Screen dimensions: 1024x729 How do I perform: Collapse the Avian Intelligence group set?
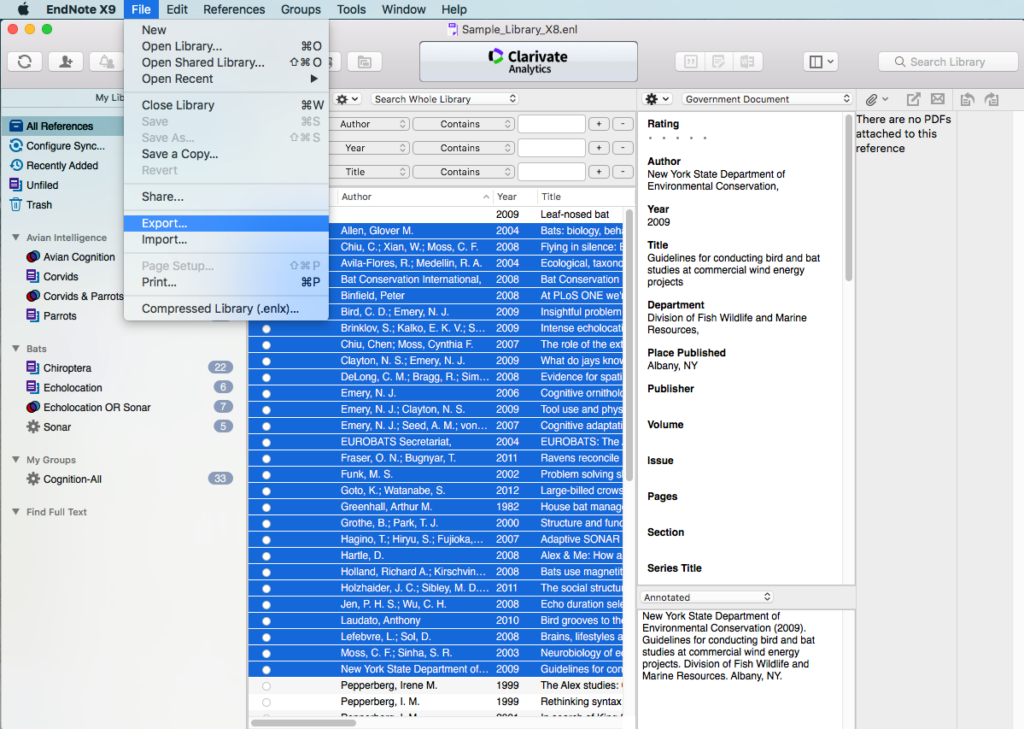(x=16, y=238)
